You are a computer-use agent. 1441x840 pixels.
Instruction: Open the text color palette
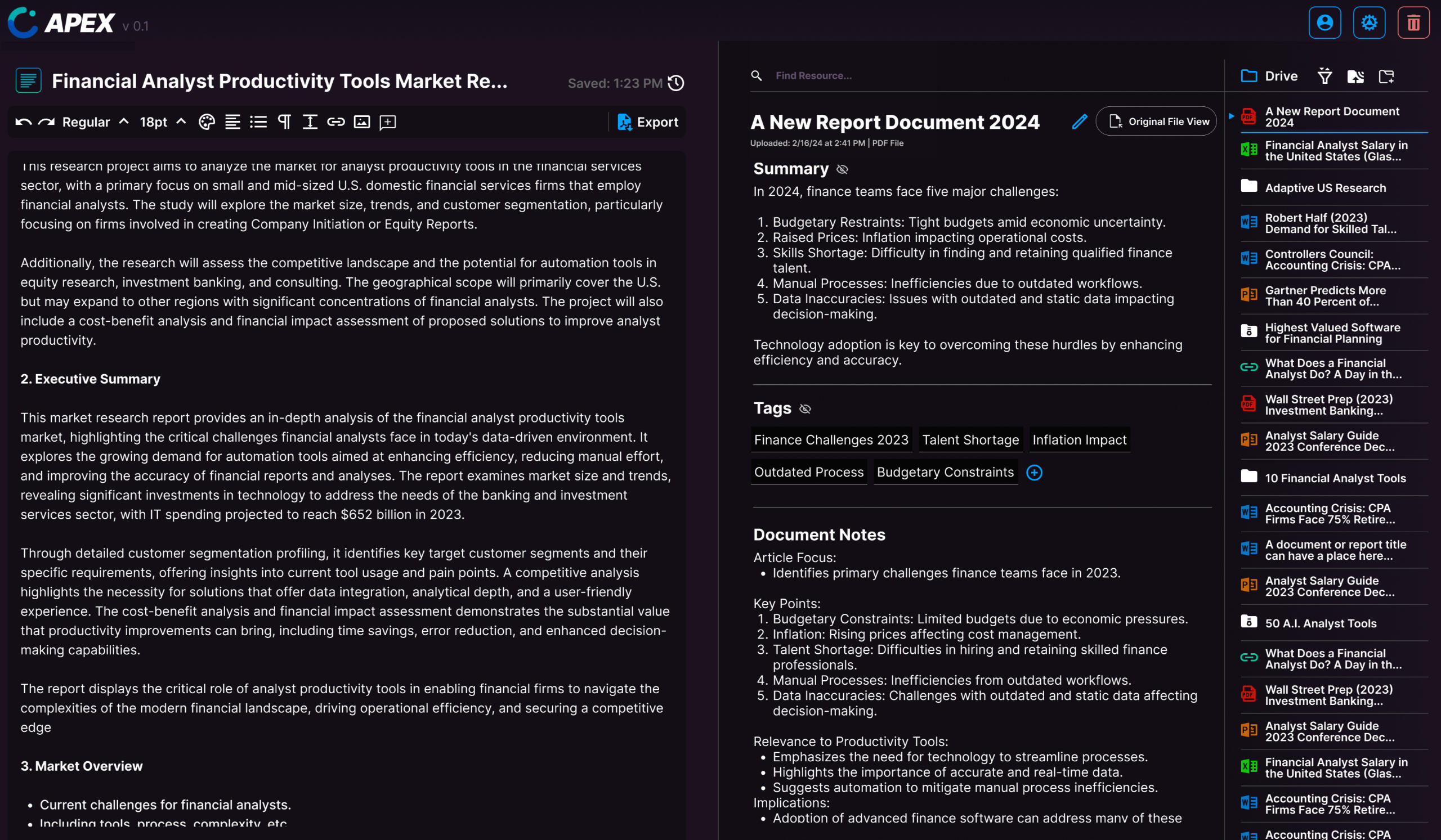pos(207,122)
